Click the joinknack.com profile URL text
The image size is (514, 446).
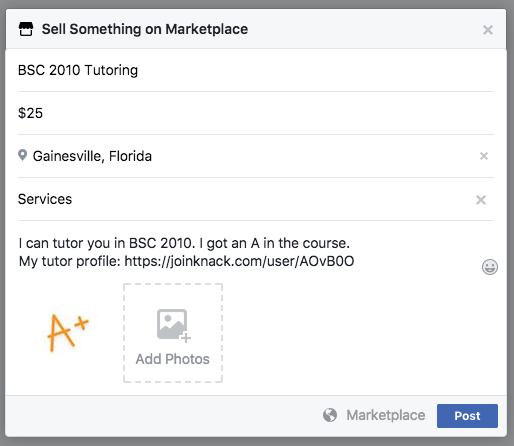pos(239,261)
